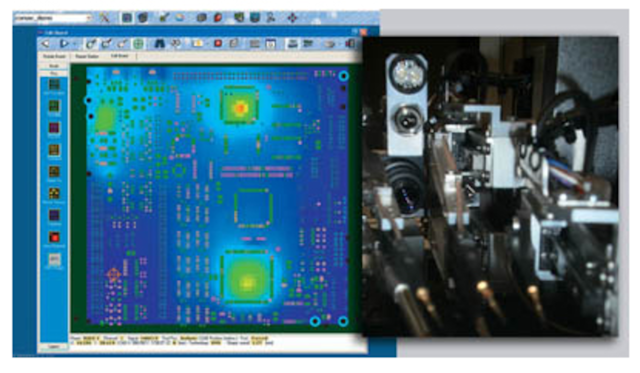Select the red square plot icon in sidebar
This screenshot has height=373, width=640.
54,237
